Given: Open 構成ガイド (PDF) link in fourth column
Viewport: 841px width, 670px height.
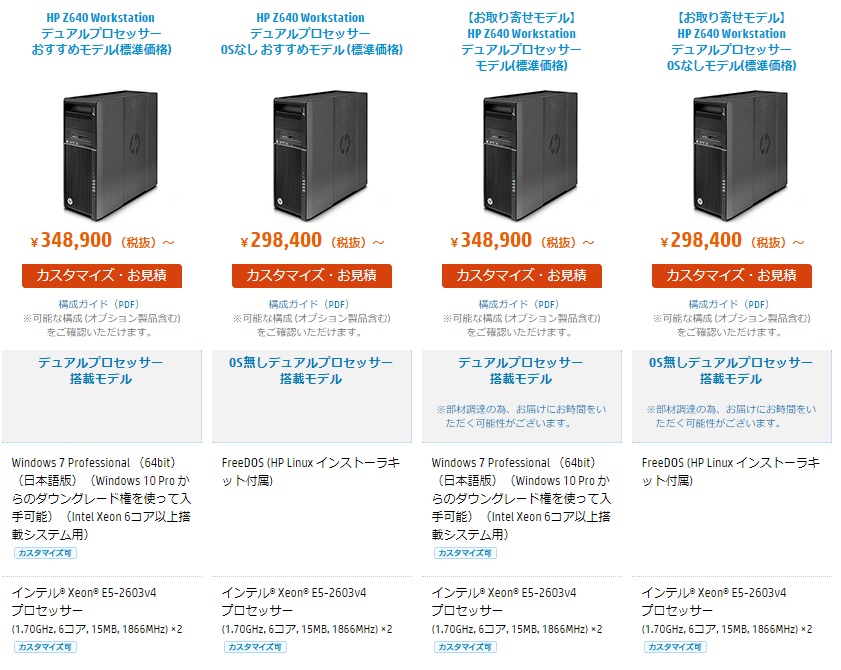Looking at the screenshot, I should point(729,304).
